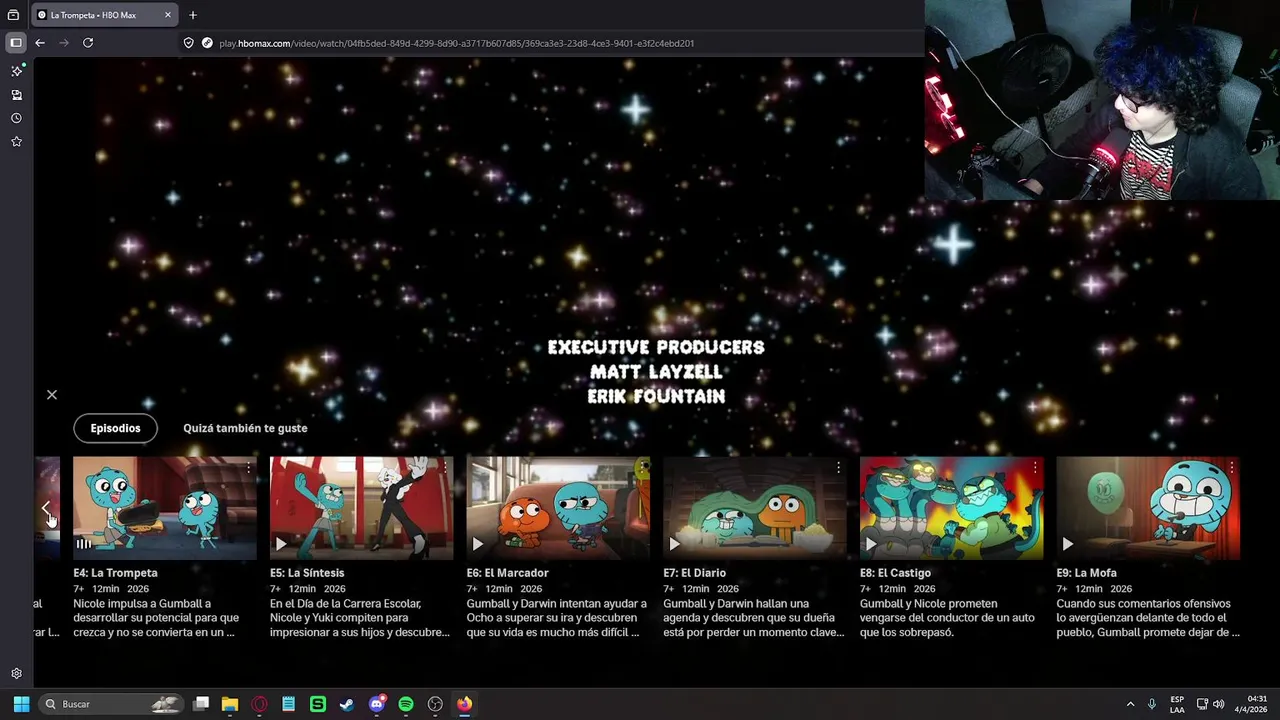Click the E7: El Diario title
The height and width of the screenshot is (720, 1280).
pyautogui.click(x=694, y=573)
